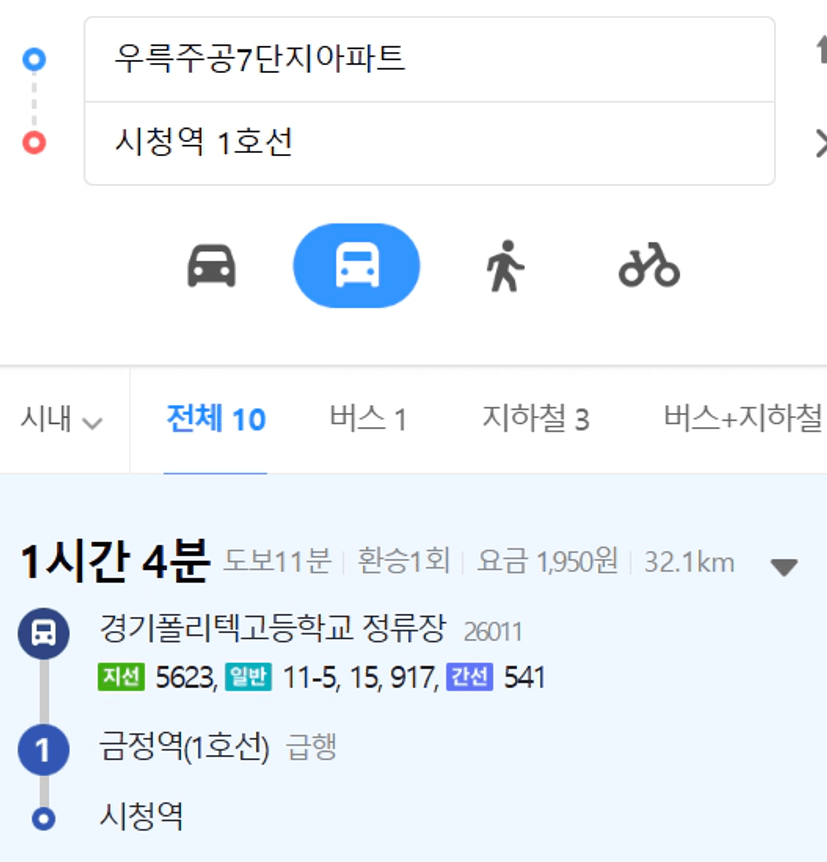Select the public transit bus mode icon
827x862 pixels.
356,266
